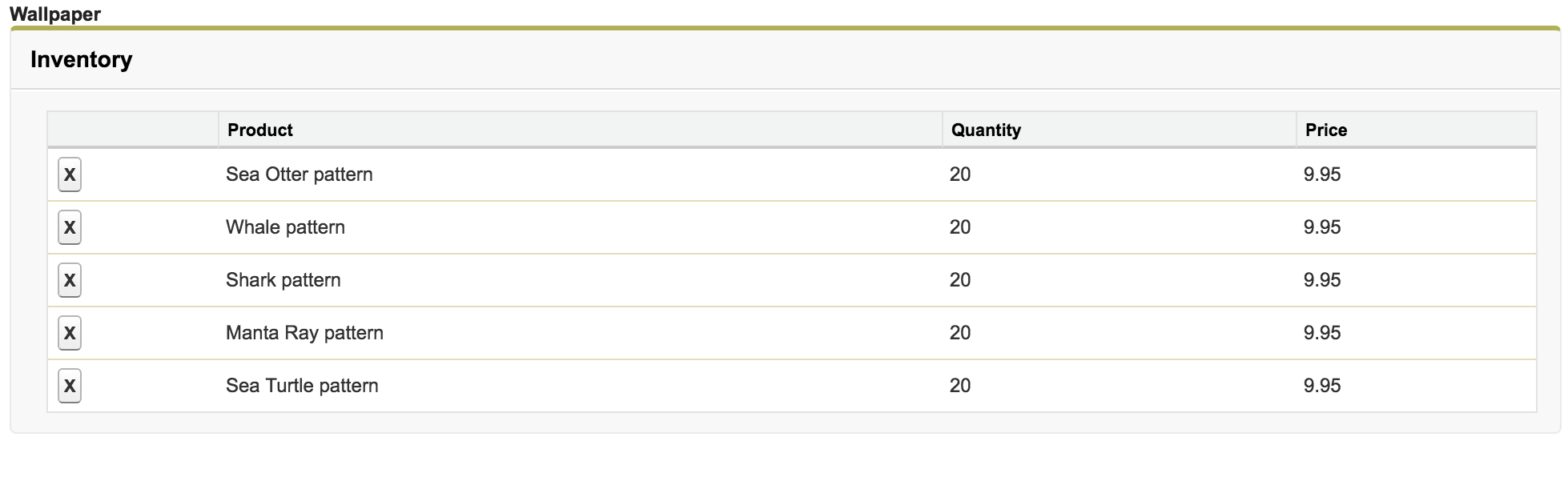Delete the Sea Otter pattern row

pyautogui.click(x=70, y=174)
